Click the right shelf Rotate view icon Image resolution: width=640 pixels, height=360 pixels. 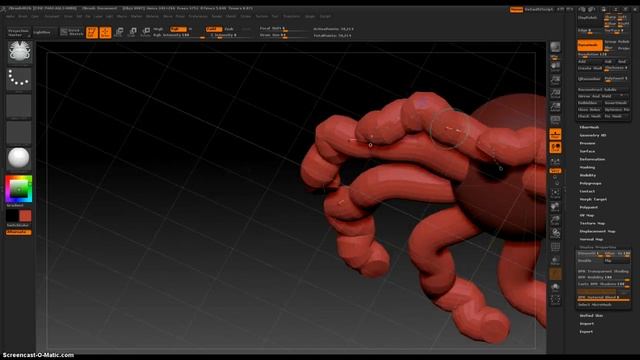pos(555,234)
